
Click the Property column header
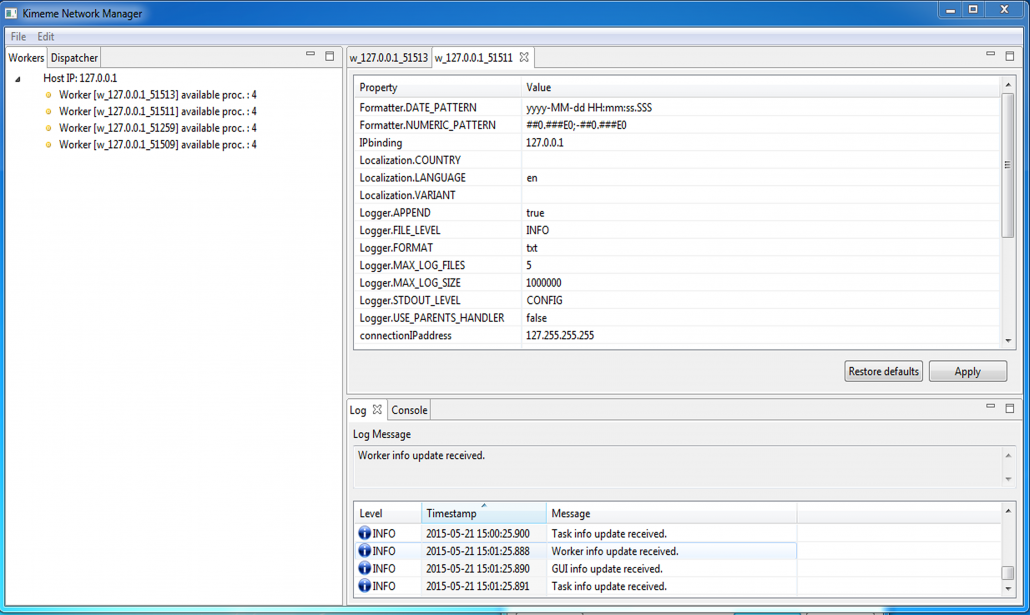[x=437, y=87]
